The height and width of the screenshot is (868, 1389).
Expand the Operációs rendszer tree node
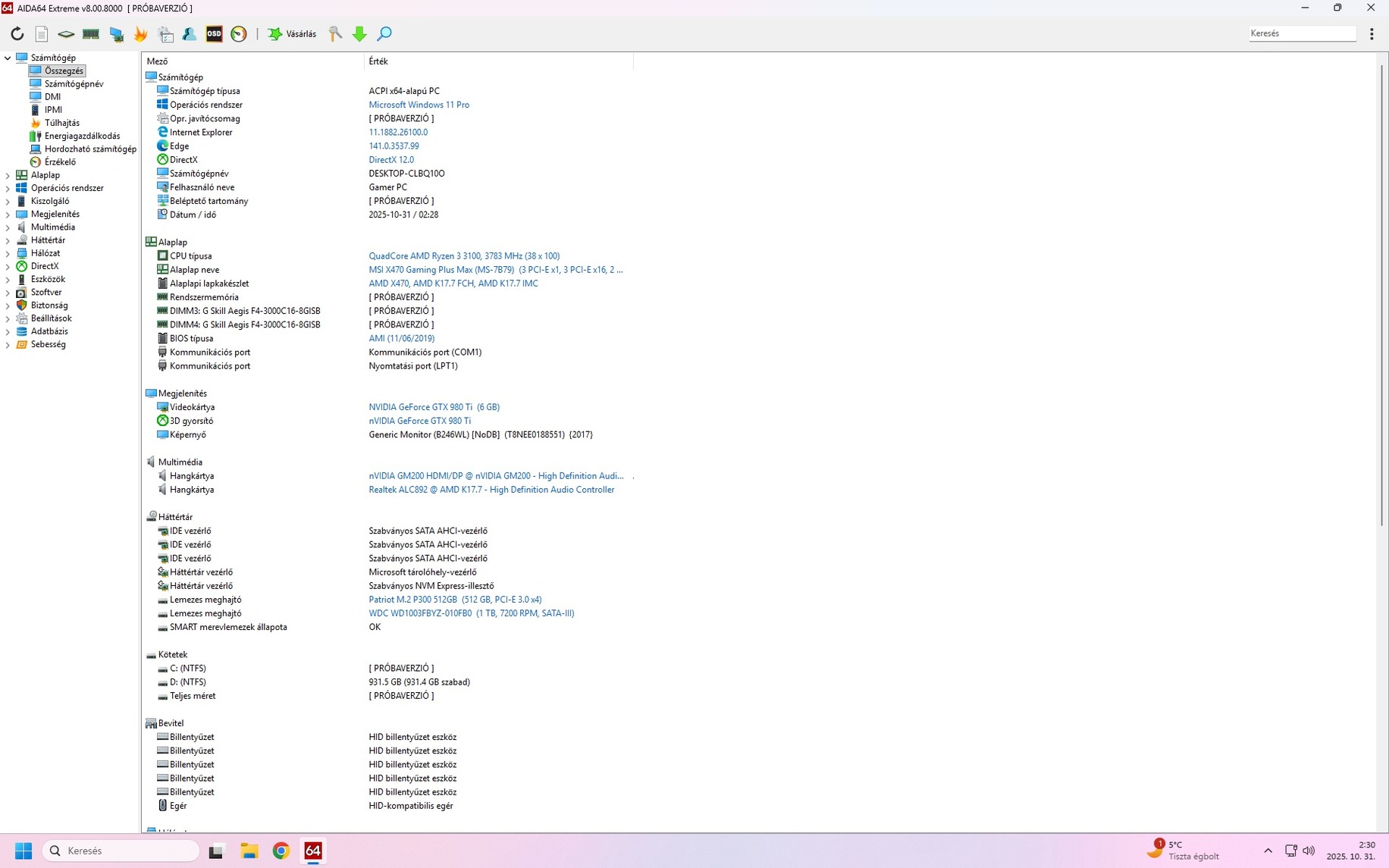click(x=8, y=188)
